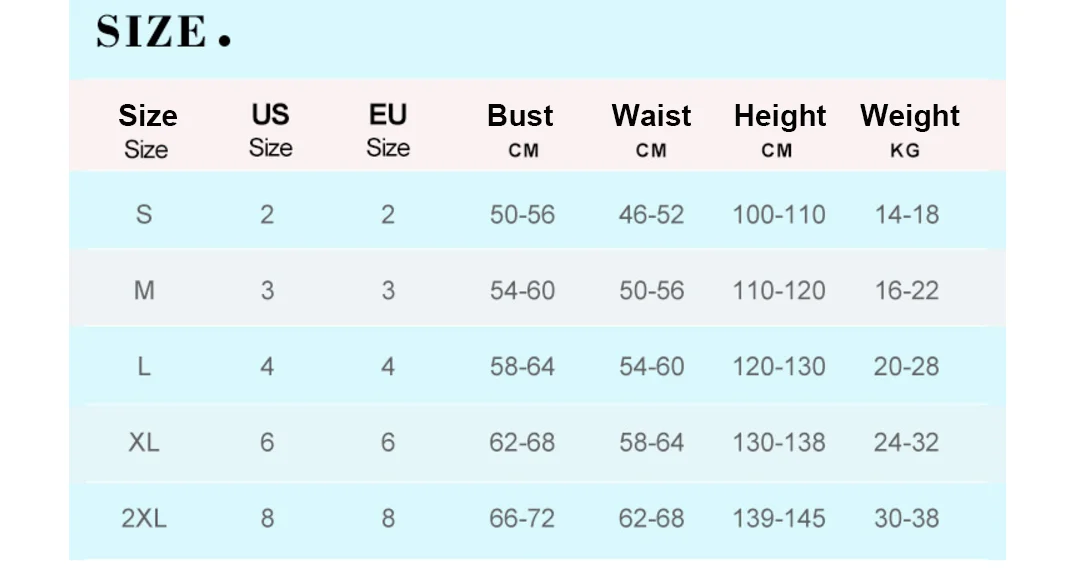The height and width of the screenshot is (573, 1085).
Task: Select the XL size row label
Action: [x=144, y=442]
